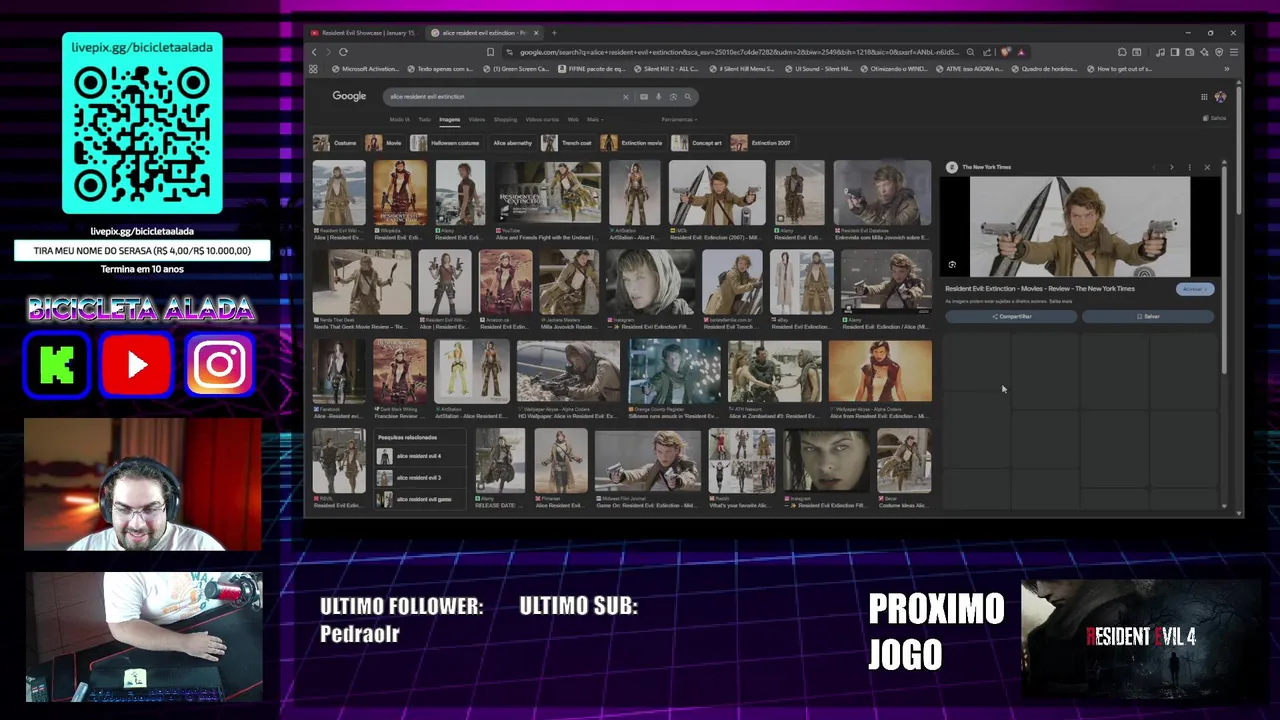The width and height of the screenshot is (1280, 720).
Task: Expand the Ferramentas tools dropdown
Action: coord(679,119)
